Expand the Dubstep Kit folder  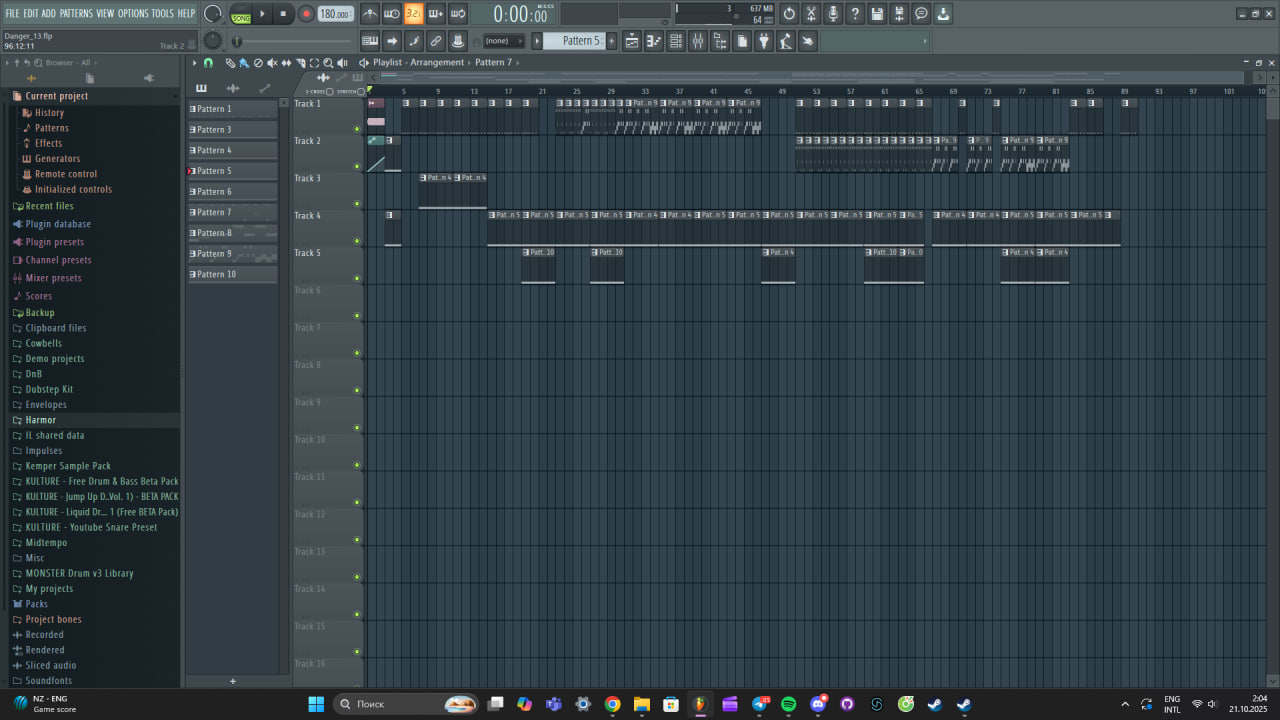coord(42,389)
